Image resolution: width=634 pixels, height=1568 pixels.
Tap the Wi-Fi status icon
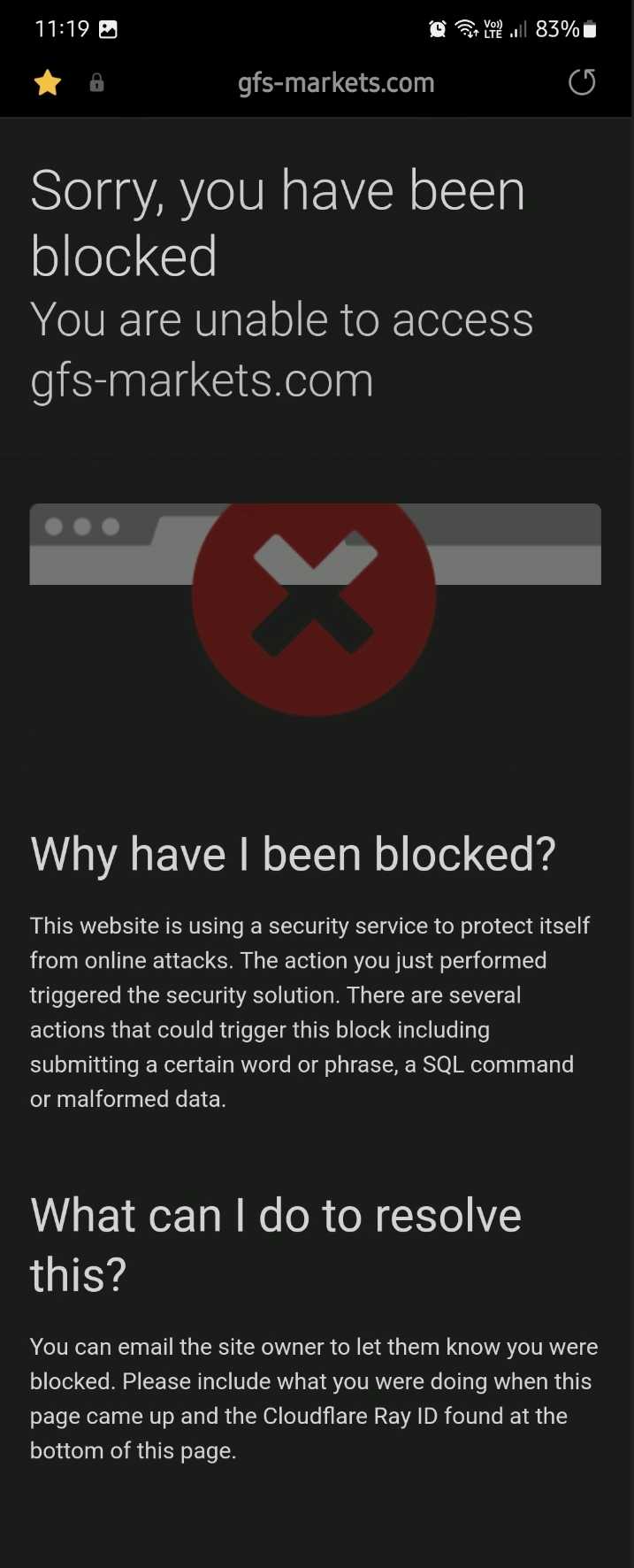[x=466, y=29]
